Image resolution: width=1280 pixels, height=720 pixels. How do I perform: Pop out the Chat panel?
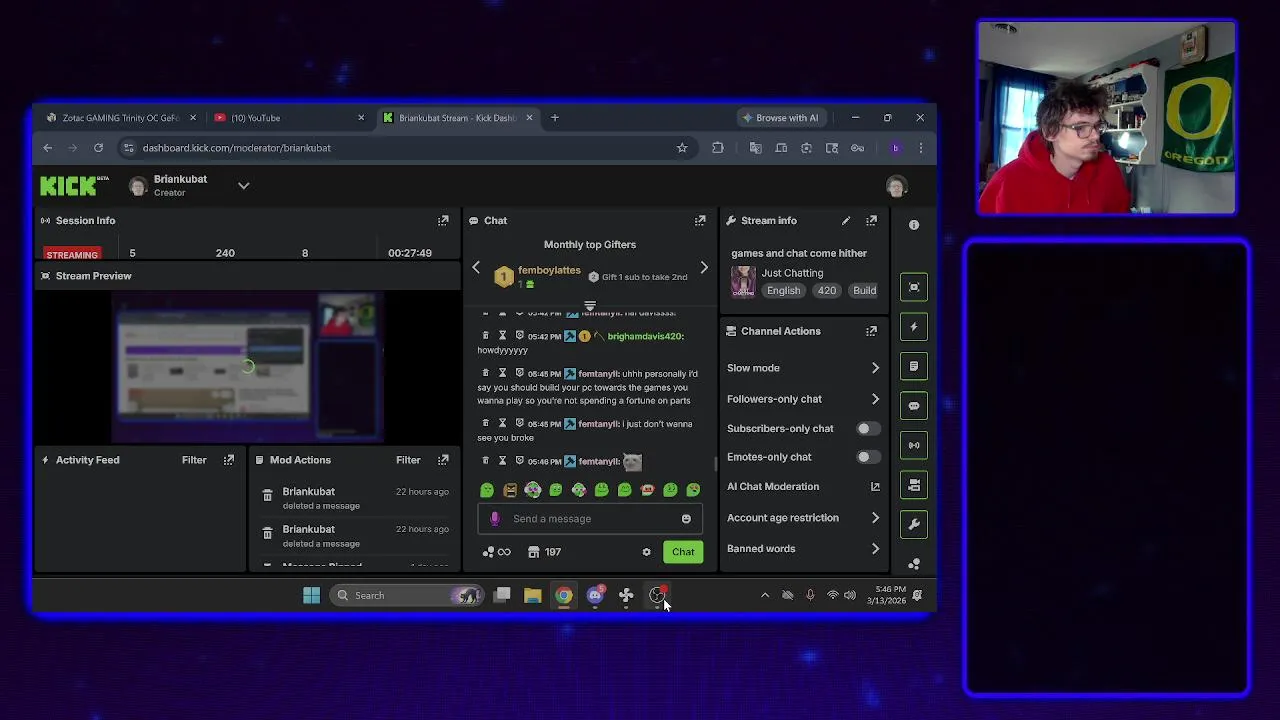click(700, 220)
